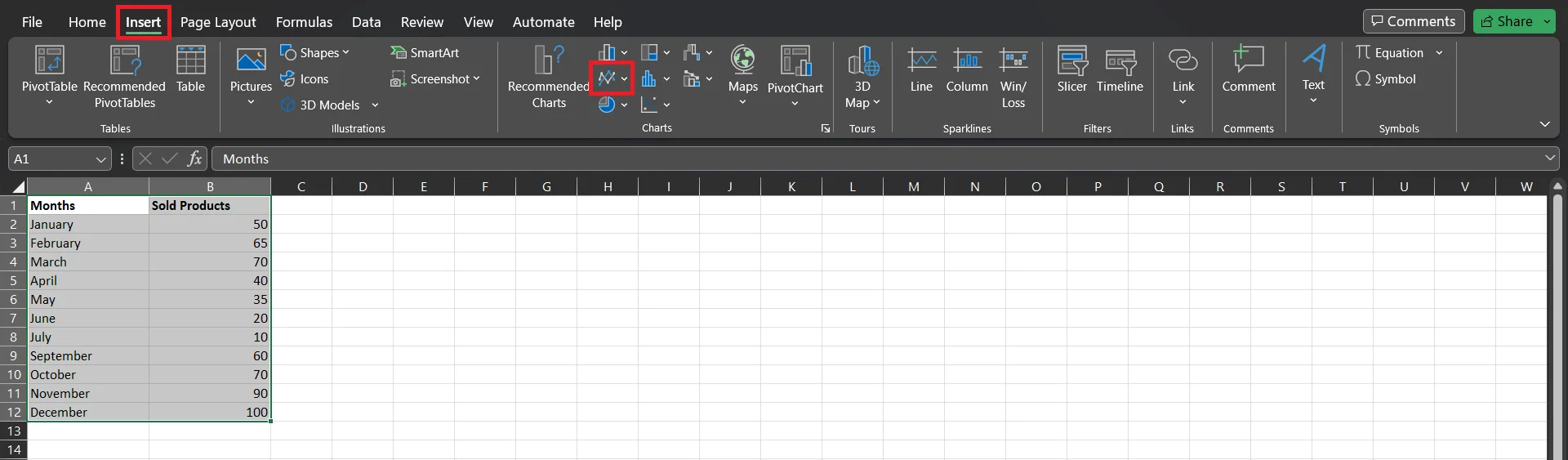Click the Name Box showing A1
Screen dimensions: 1568x460
51,159
